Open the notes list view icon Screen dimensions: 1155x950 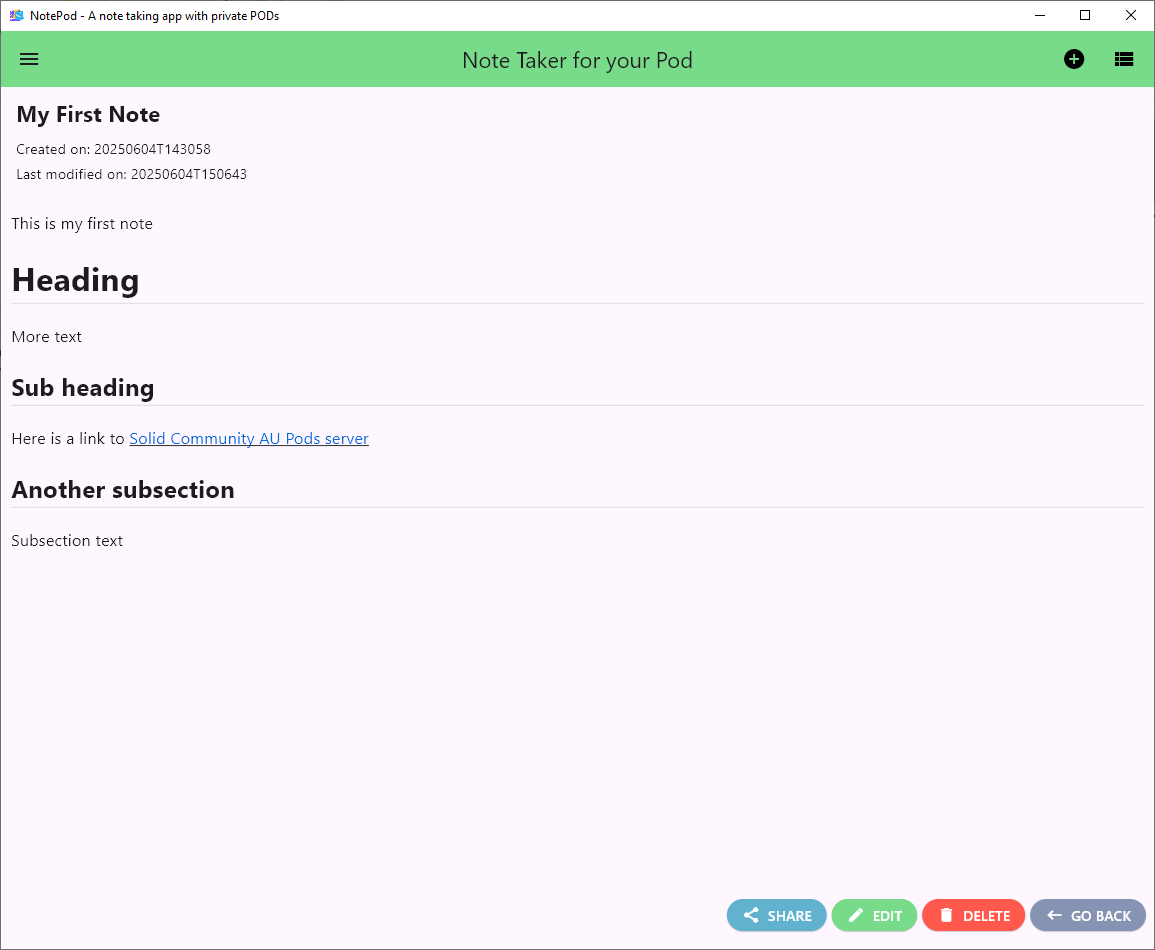pos(1124,59)
